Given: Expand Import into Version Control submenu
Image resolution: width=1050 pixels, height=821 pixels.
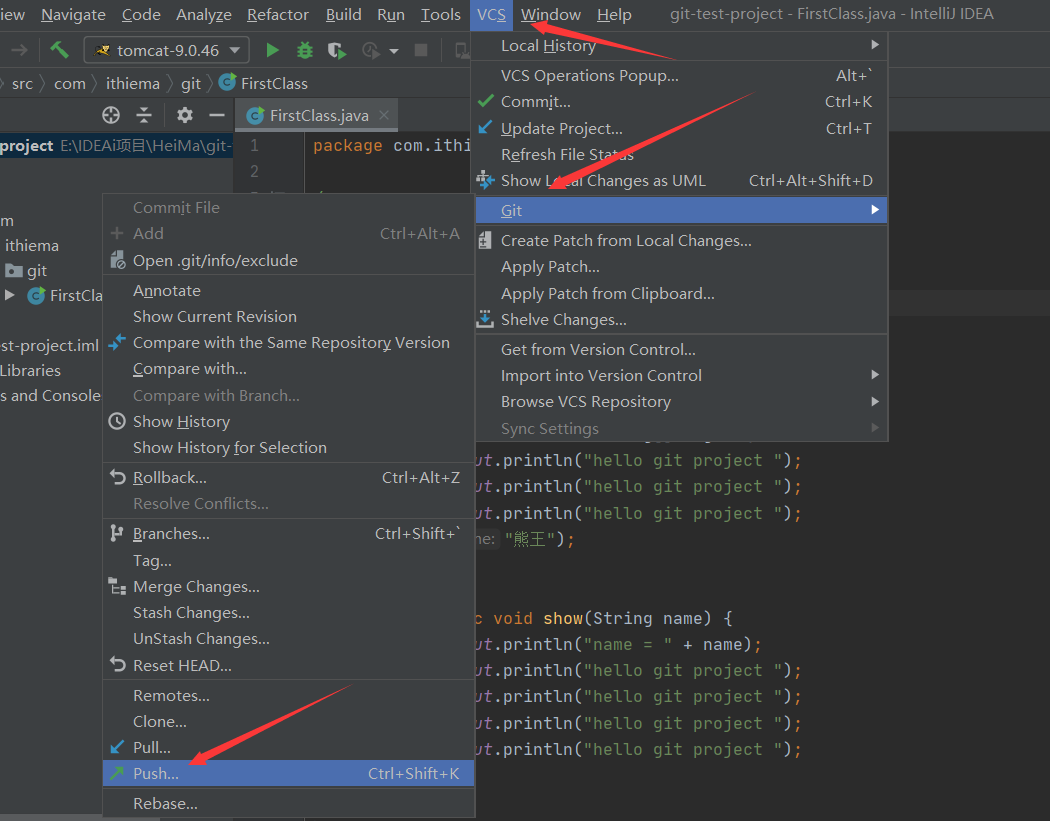Looking at the screenshot, I should 680,376.
